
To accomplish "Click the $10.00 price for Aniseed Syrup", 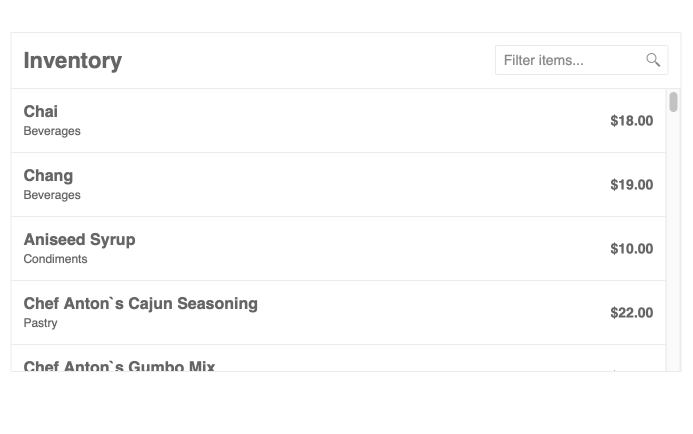I will [631, 249].
